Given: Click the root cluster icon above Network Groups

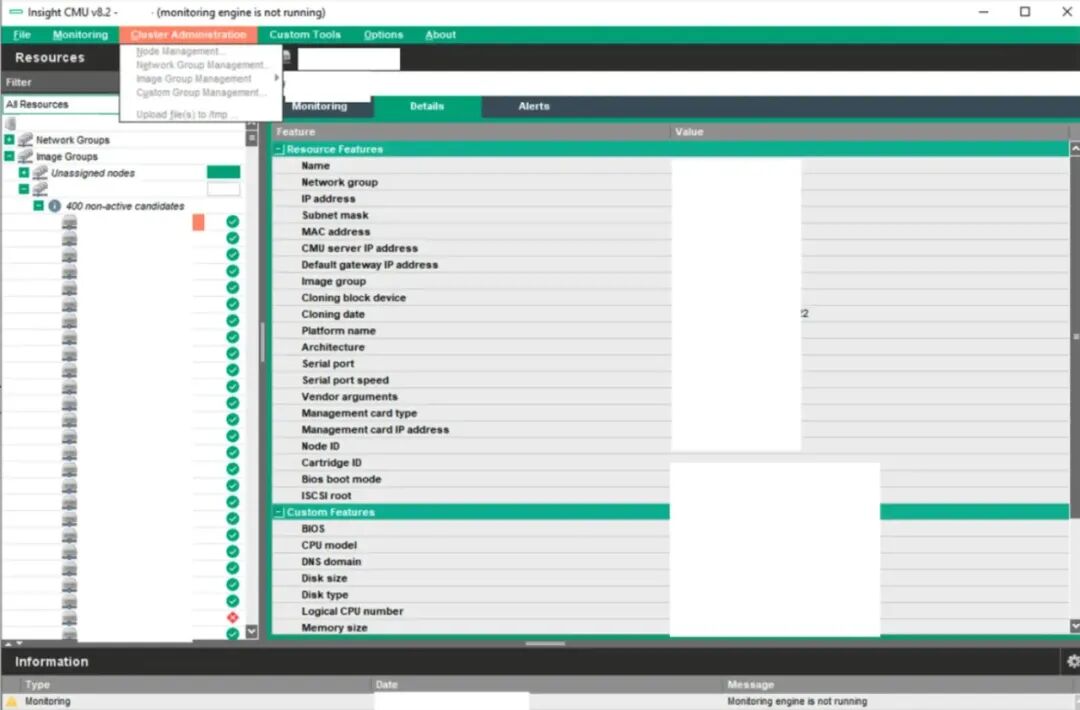Looking at the screenshot, I should pyautogui.click(x=10, y=124).
